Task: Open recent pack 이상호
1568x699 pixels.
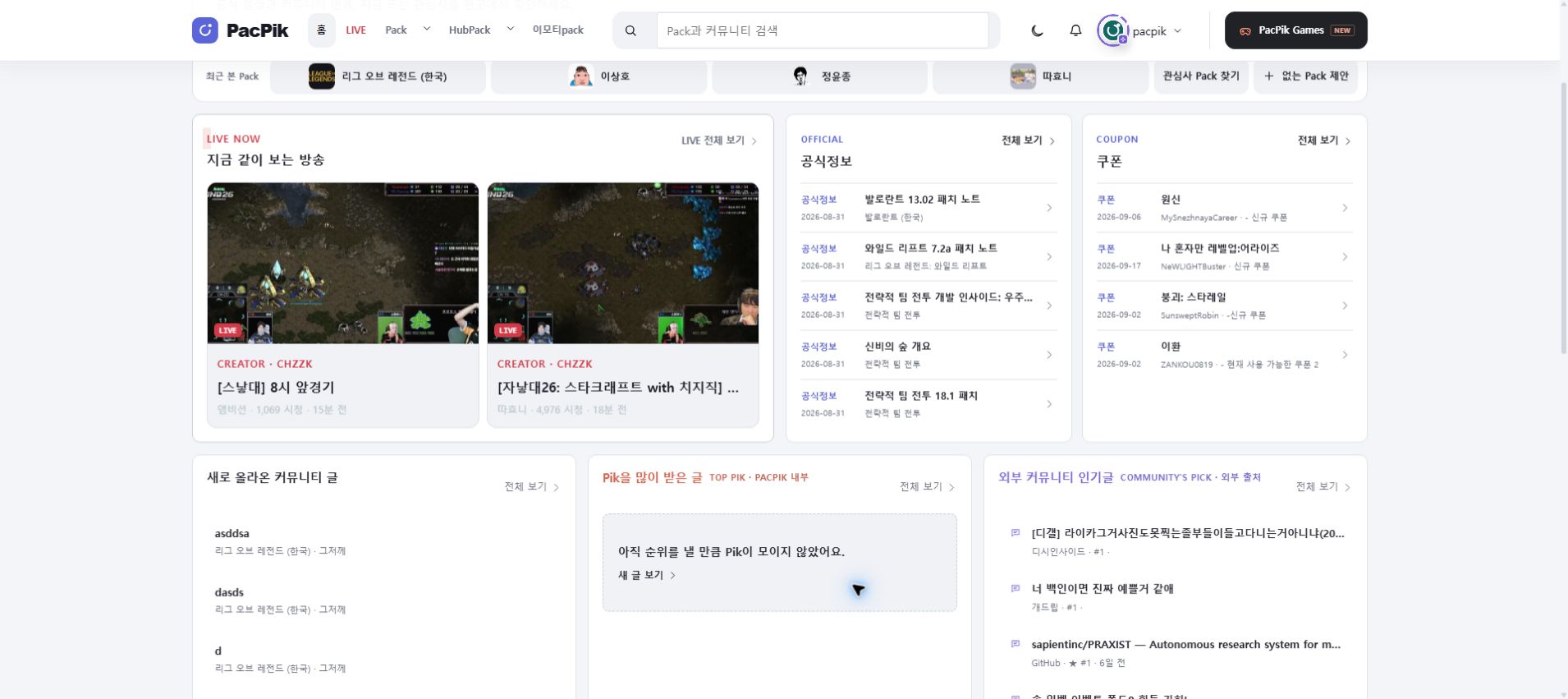Action: coord(598,76)
